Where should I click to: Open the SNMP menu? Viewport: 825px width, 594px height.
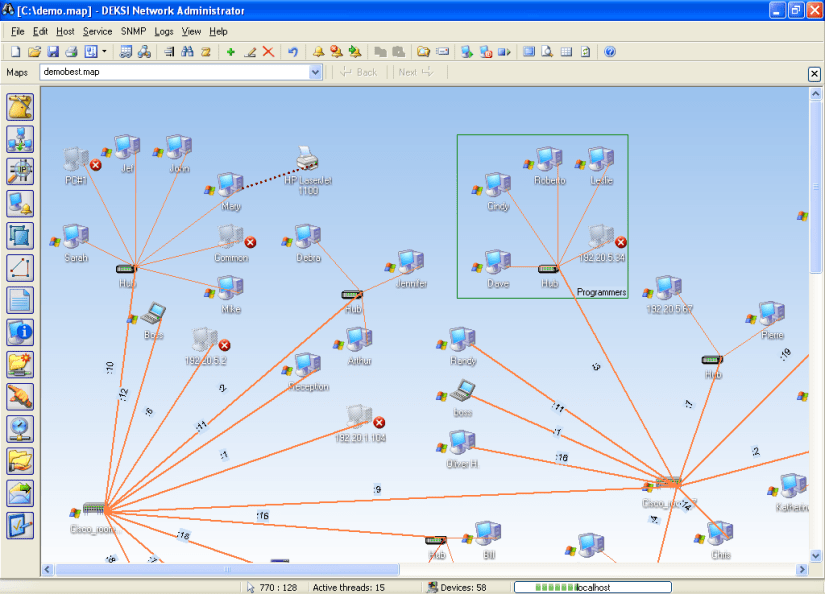point(133,32)
